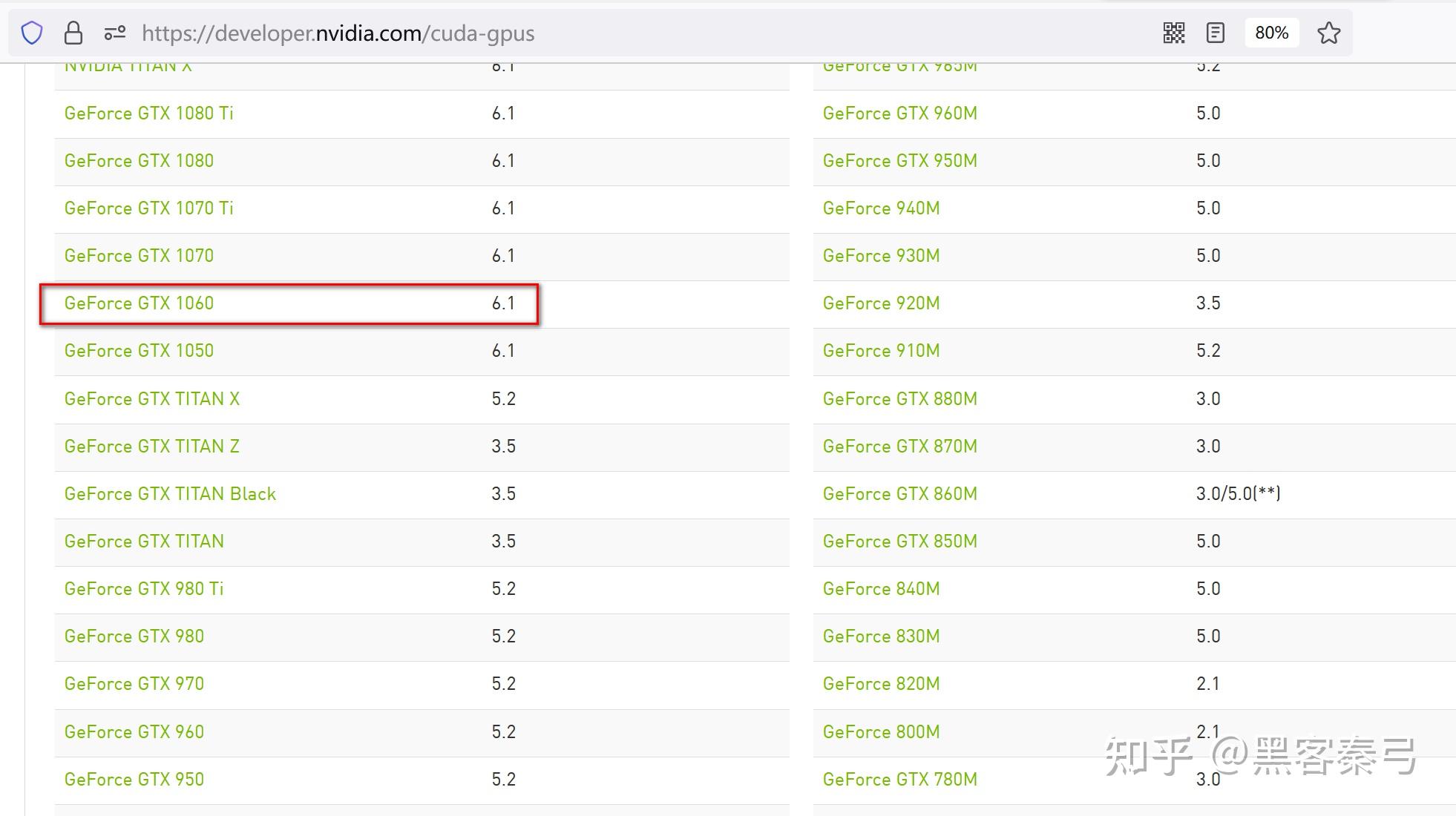Follow the GeForce GTX 1070 Ti link
The image size is (1456, 816).
[x=148, y=208]
